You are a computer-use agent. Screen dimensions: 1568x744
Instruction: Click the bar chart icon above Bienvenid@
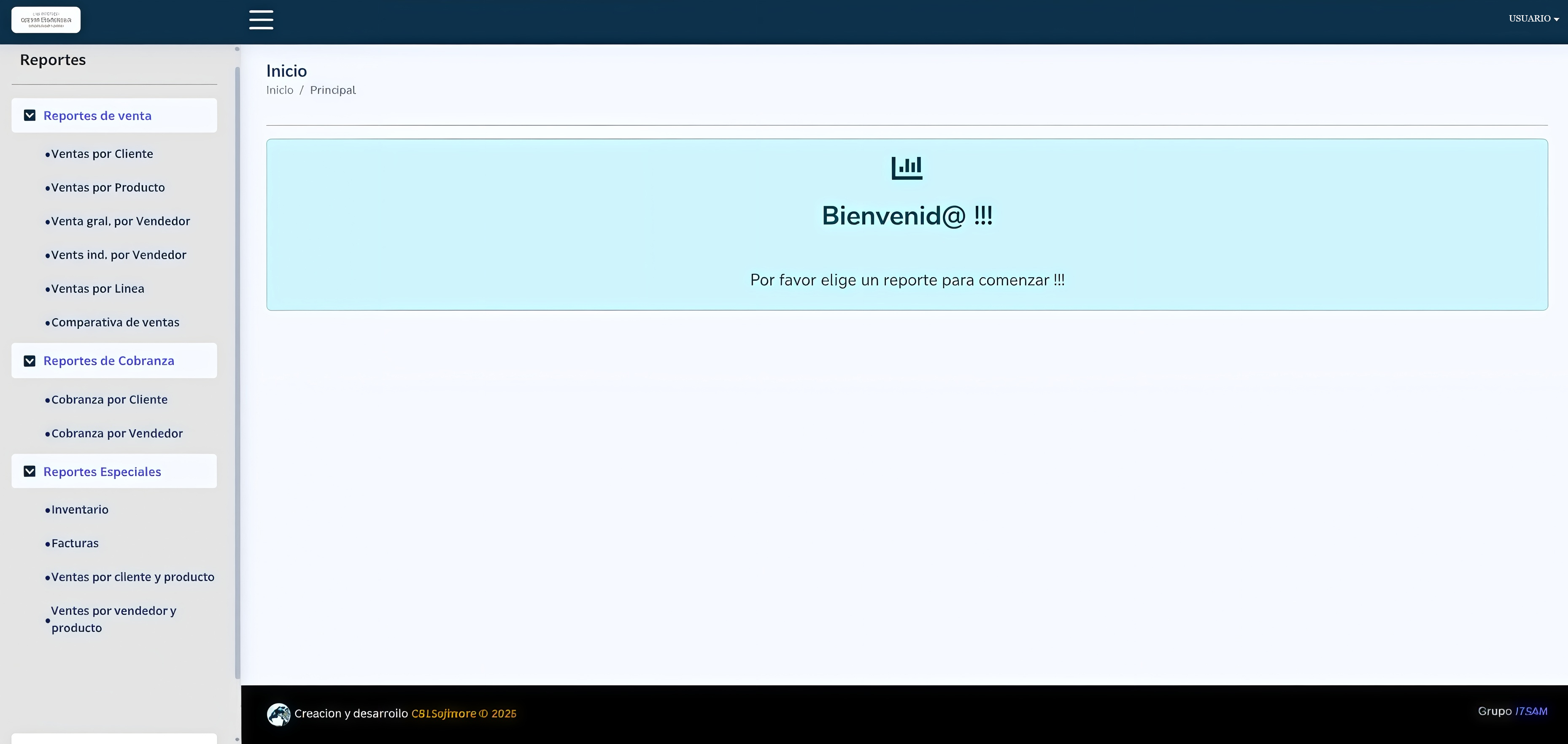[x=907, y=168]
